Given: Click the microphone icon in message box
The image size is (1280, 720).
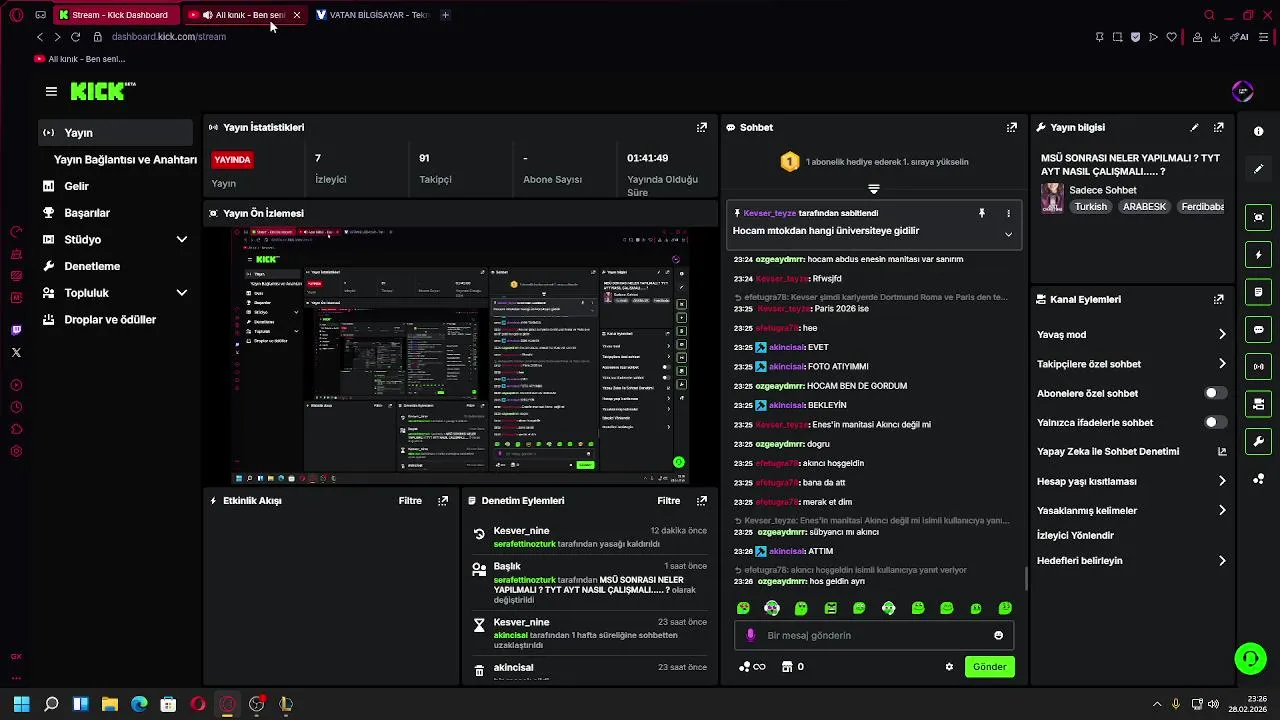Looking at the screenshot, I should tap(751, 635).
